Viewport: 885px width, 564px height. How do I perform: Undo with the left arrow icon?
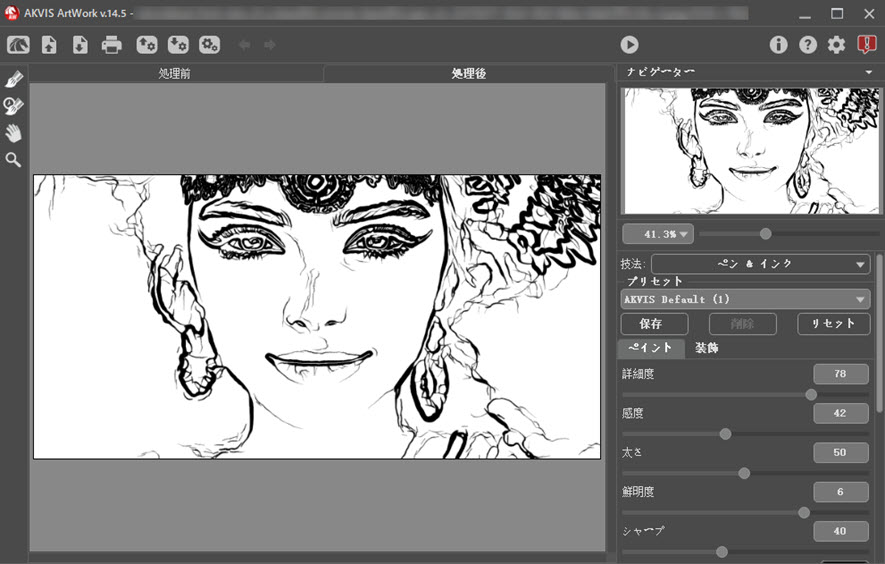point(244,45)
